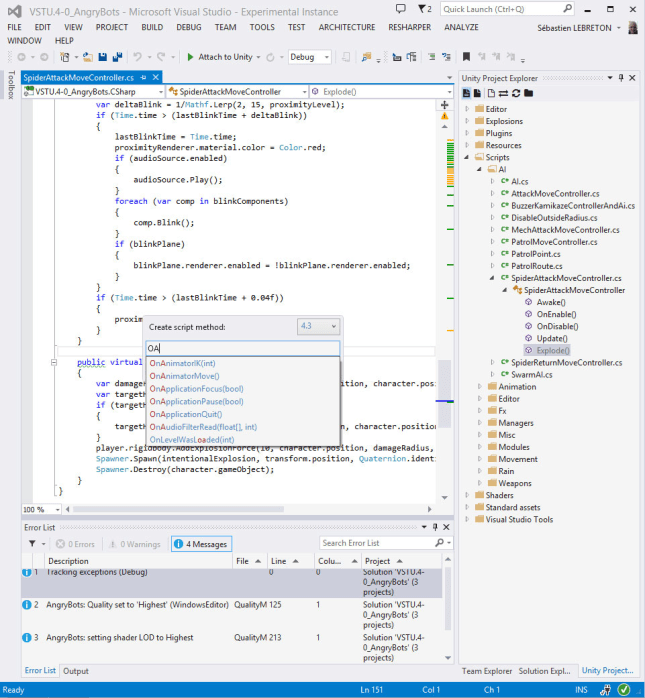This screenshot has width=645, height=698.
Task: Toggle the 0 Errors filter
Action: (75, 544)
